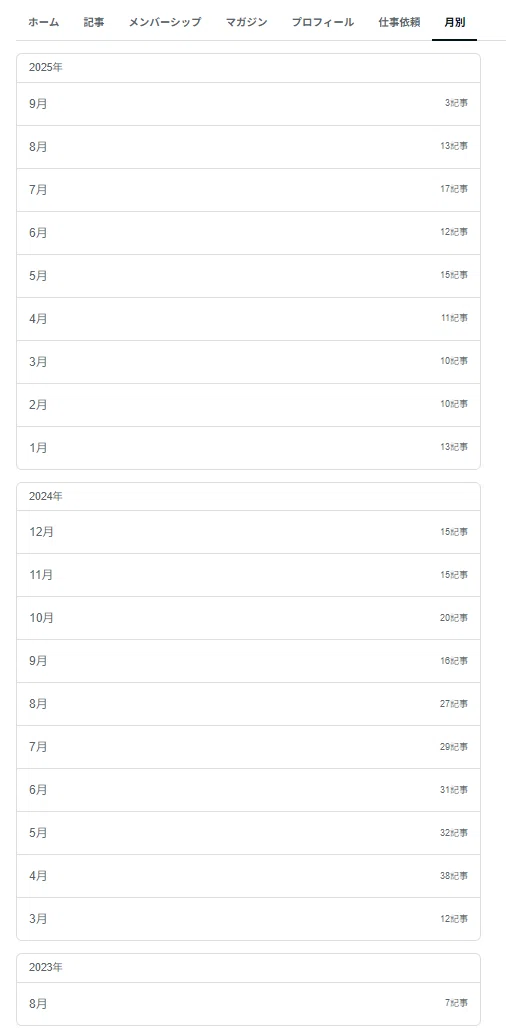
Task: Open 2024年 10月 with 20 articles
Action: pyautogui.click(x=248, y=618)
